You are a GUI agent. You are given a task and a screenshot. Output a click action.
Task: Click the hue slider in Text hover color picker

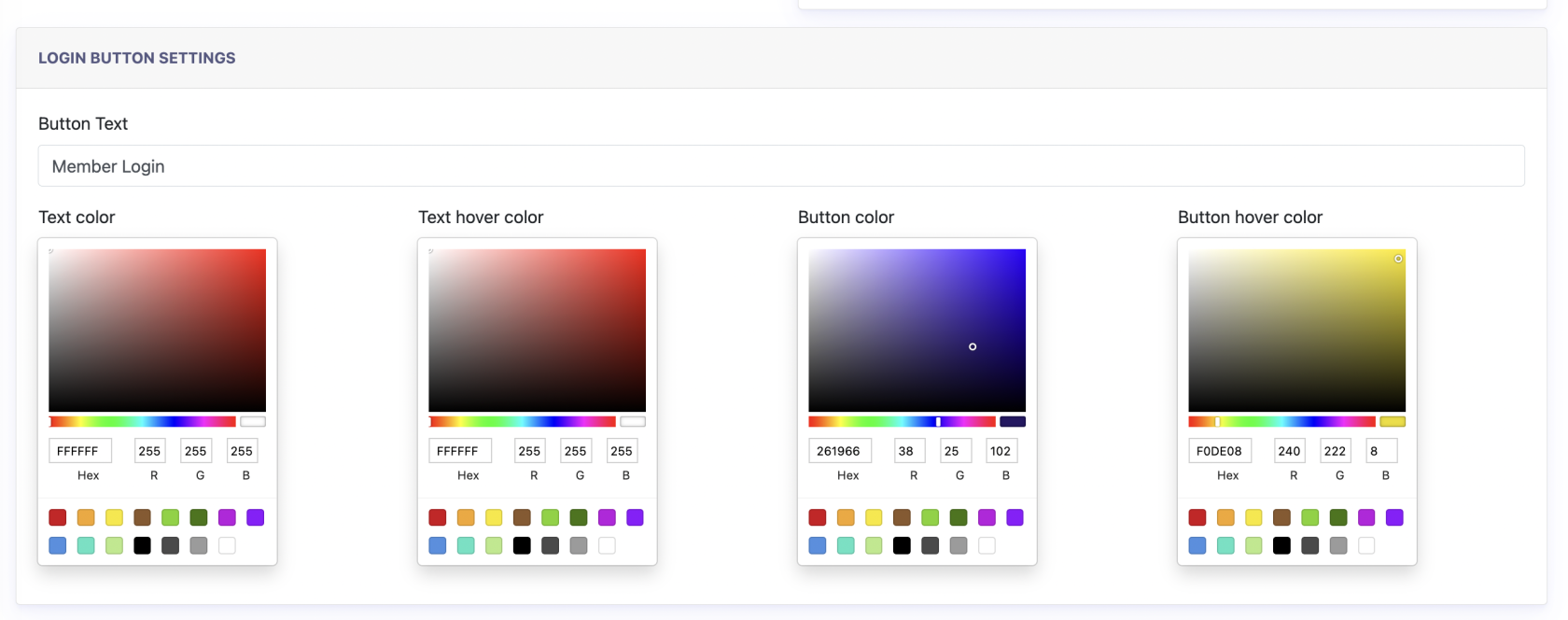(x=523, y=422)
